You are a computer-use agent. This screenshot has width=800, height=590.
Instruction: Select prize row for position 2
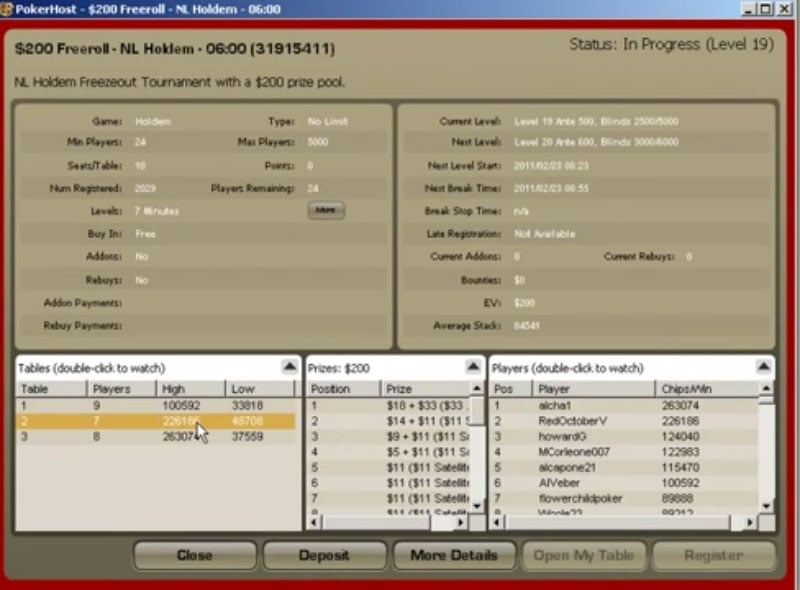pos(388,421)
